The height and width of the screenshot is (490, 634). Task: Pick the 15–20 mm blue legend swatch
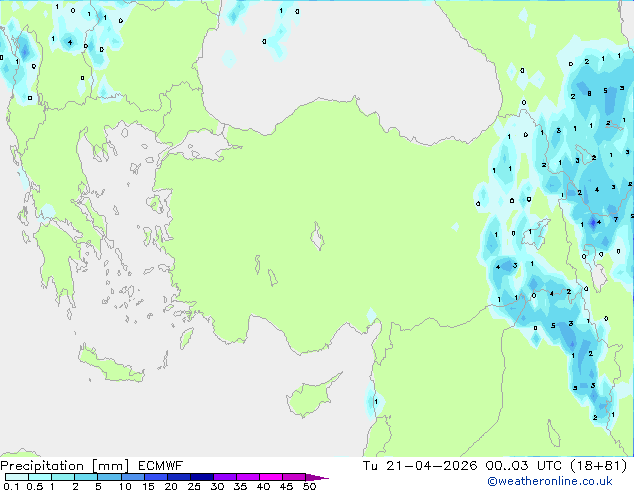[x=155, y=477]
